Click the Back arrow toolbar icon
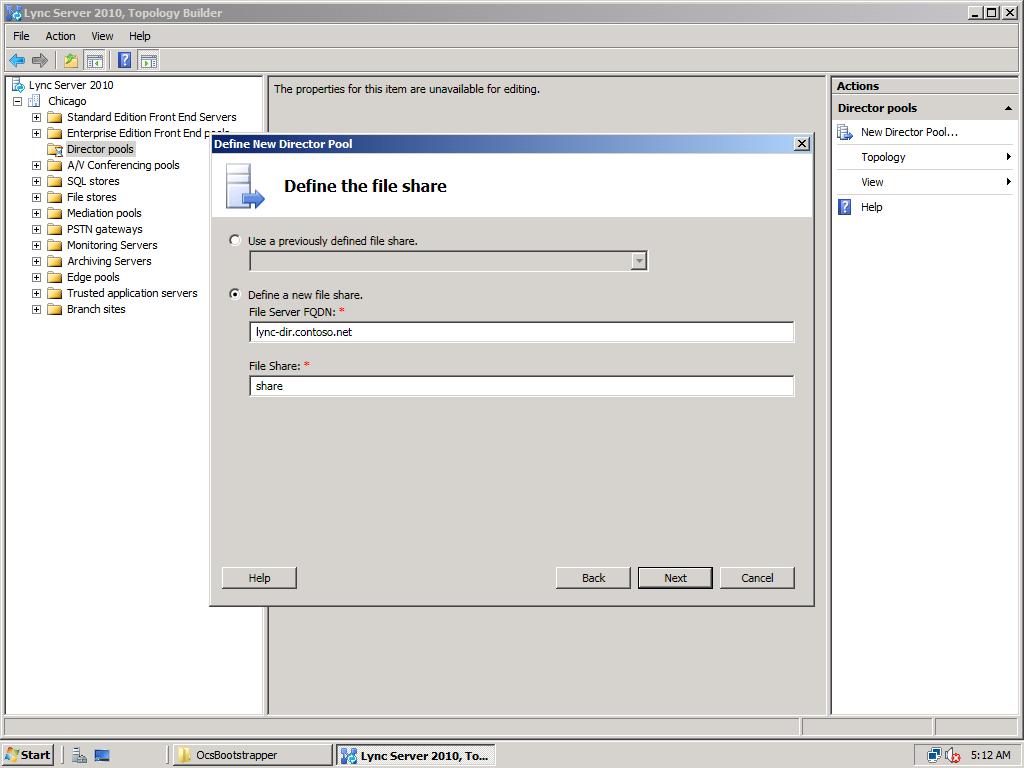This screenshot has height=768, width=1024. pyautogui.click(x=17, y=61)
